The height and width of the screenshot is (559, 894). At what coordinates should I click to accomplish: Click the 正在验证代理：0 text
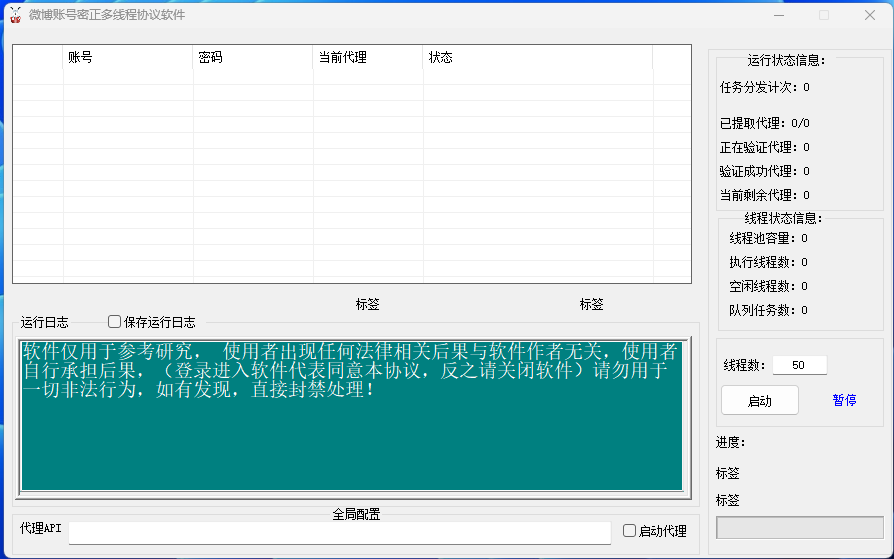pos(765,147)
